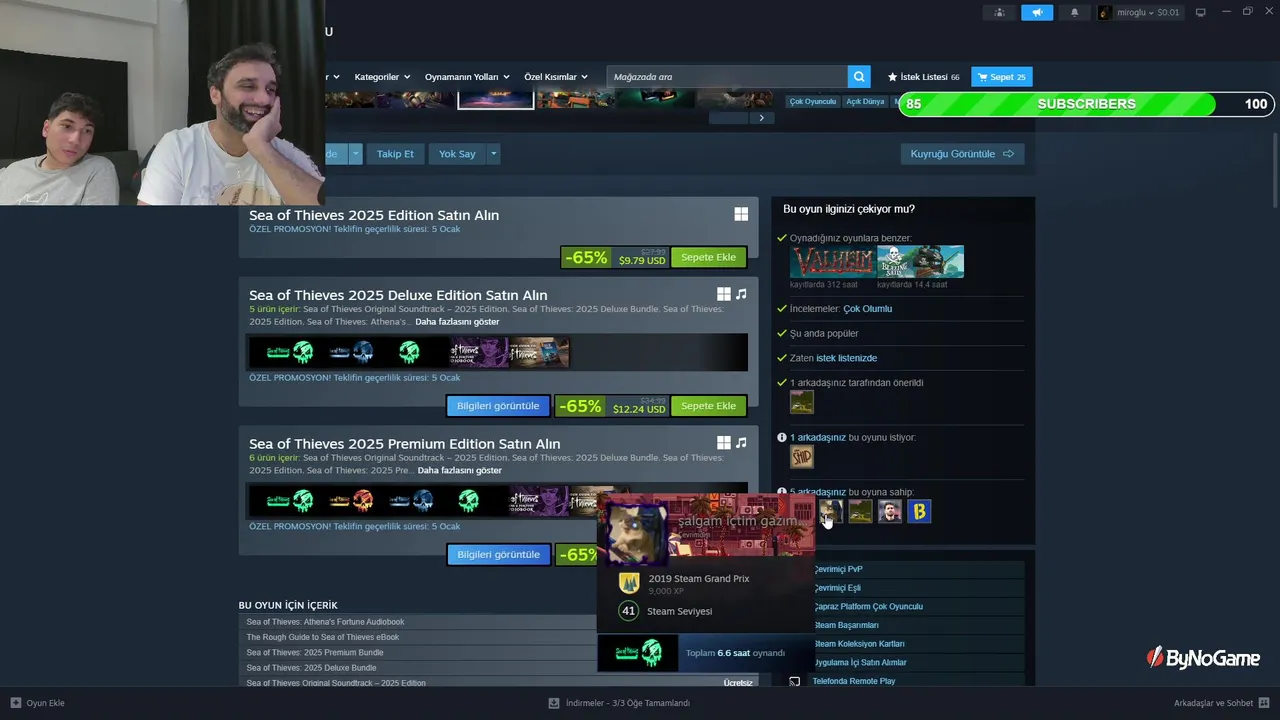Advance screenshot carousel with the right arrow
The height and width of the screenshot is (720, 1280).
coord(761,118)
